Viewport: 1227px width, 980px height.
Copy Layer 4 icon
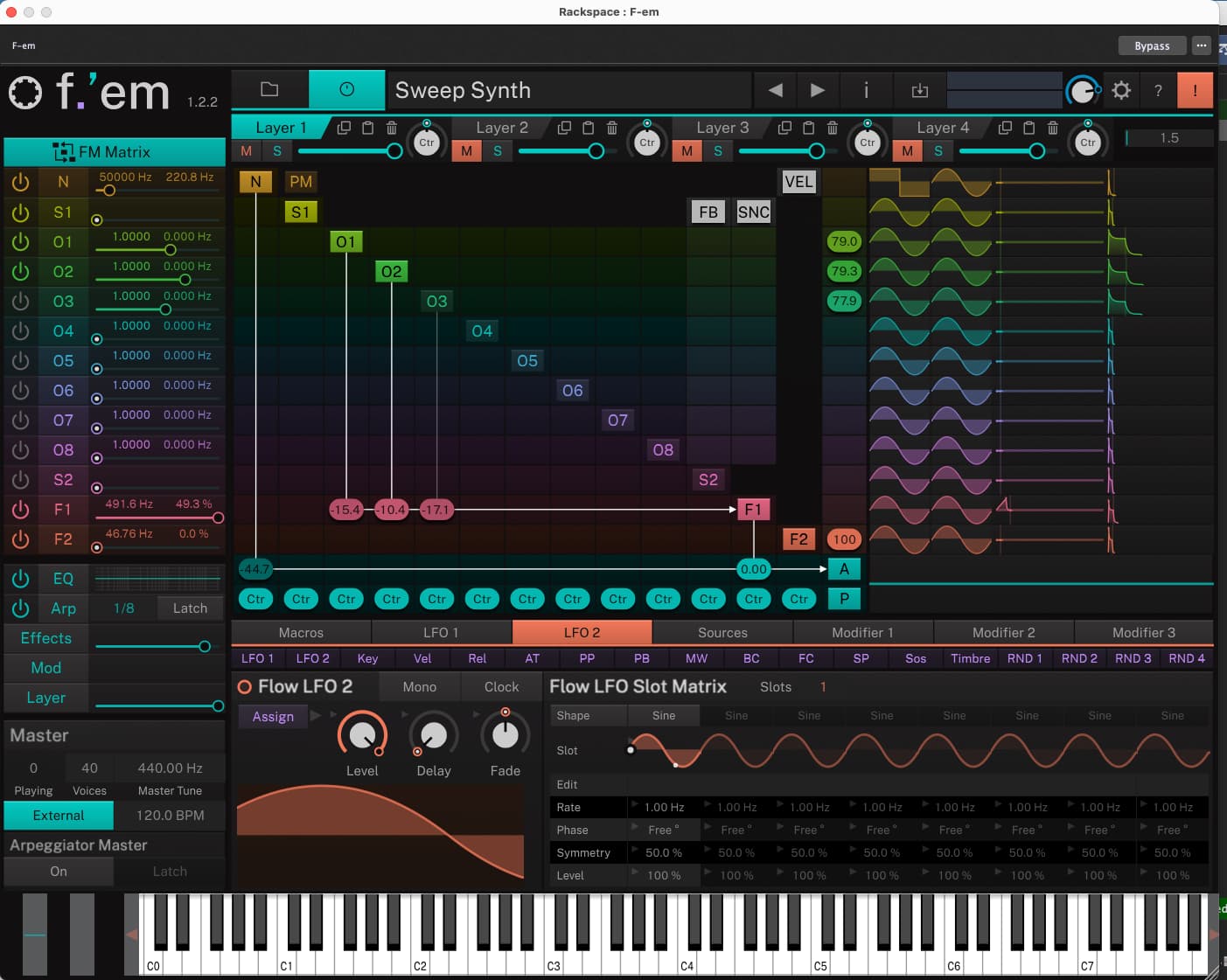point(1005,128)
